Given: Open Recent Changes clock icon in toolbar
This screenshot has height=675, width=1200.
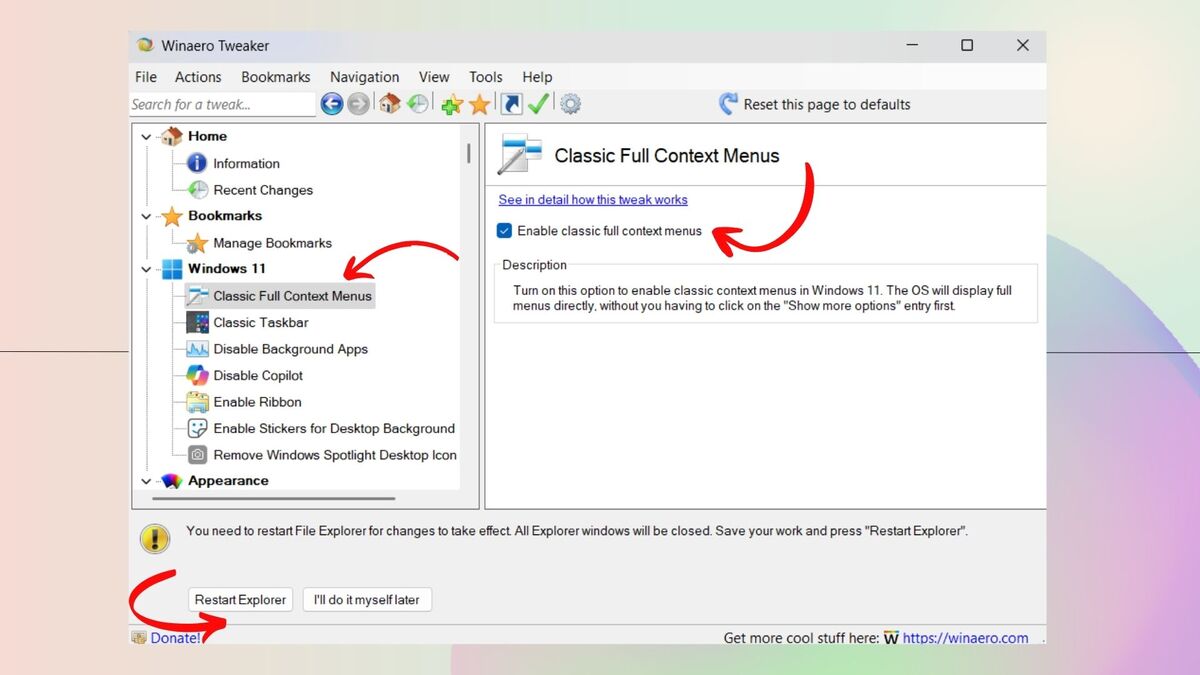Looking at the screenshot, I should (418, 104).
